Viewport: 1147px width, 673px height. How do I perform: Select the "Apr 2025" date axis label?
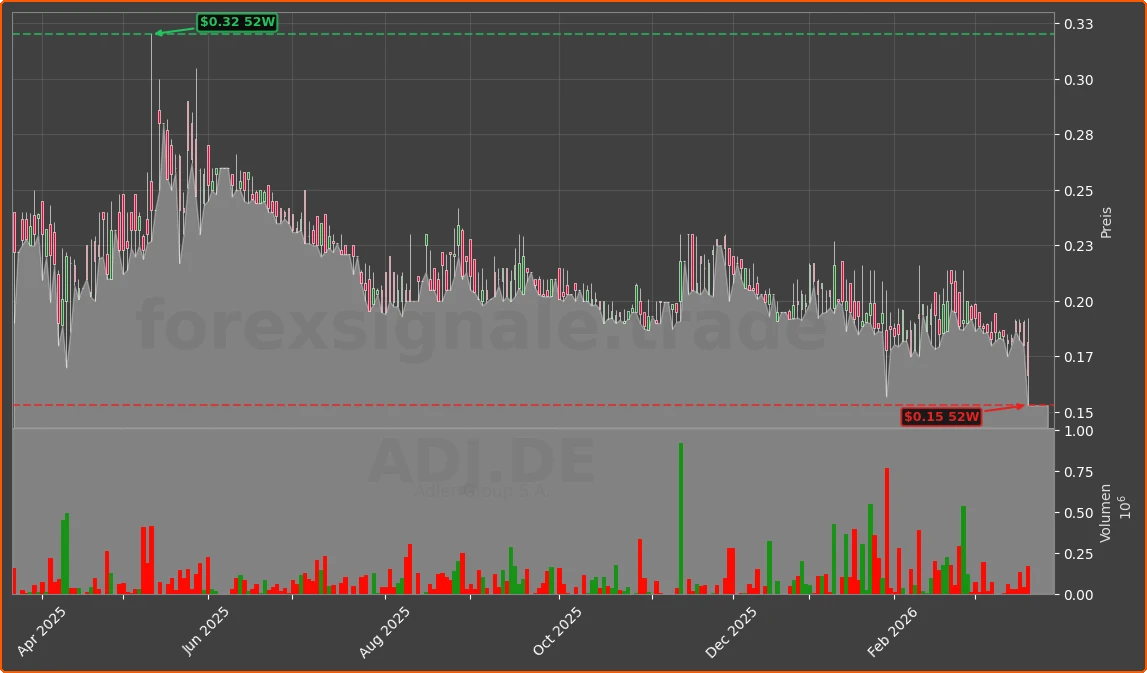42,631
